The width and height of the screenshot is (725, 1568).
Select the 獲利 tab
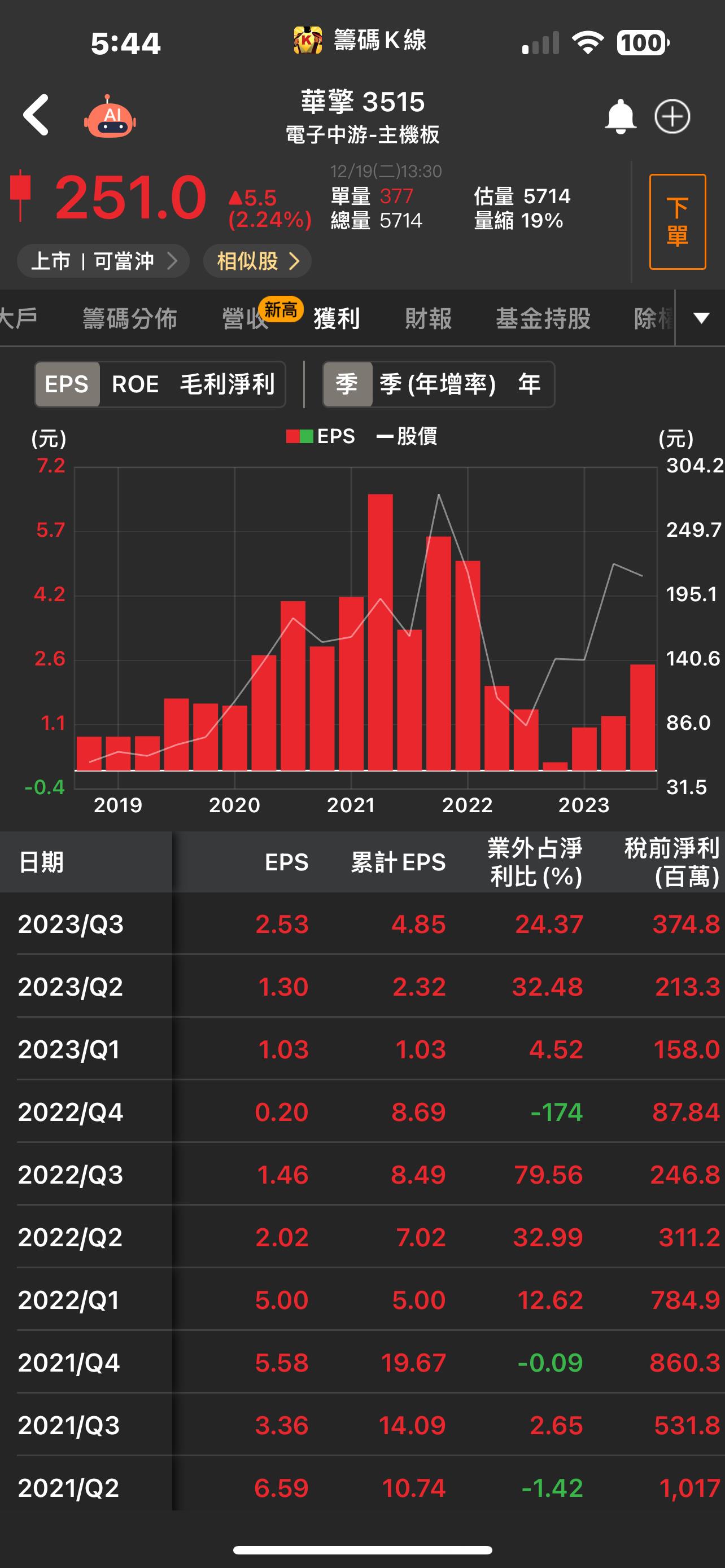click(337, 318)
